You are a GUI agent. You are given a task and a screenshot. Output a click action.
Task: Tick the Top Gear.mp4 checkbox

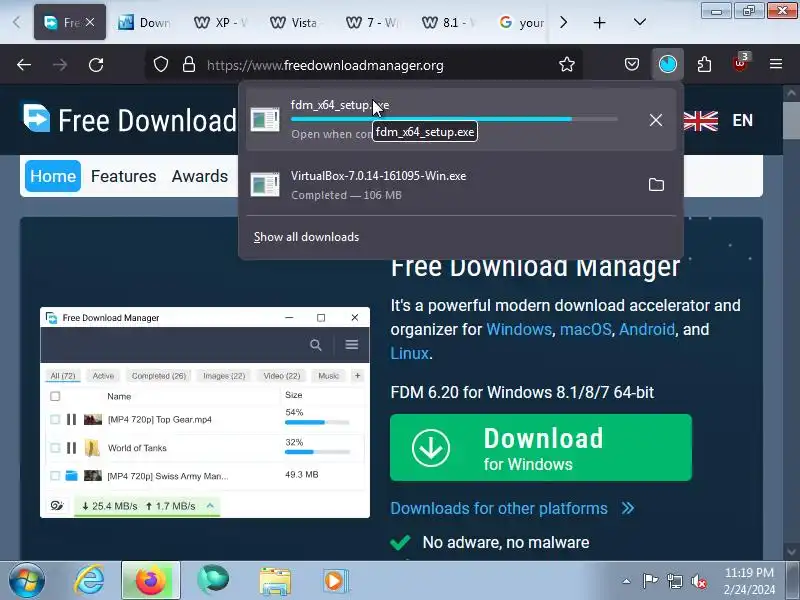55,419
